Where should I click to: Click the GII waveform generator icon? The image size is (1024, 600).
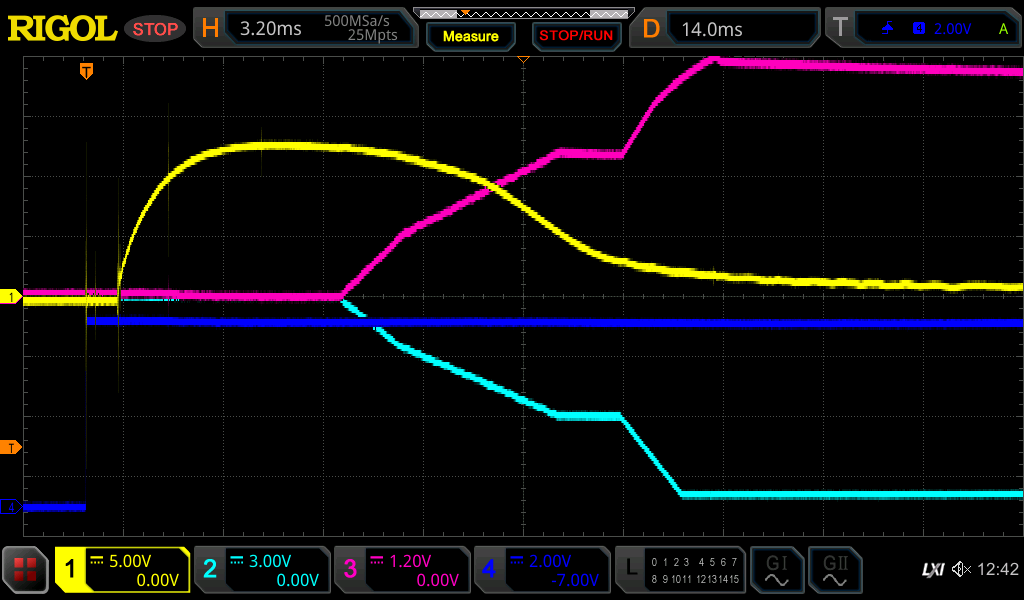[x=834, y=570]
